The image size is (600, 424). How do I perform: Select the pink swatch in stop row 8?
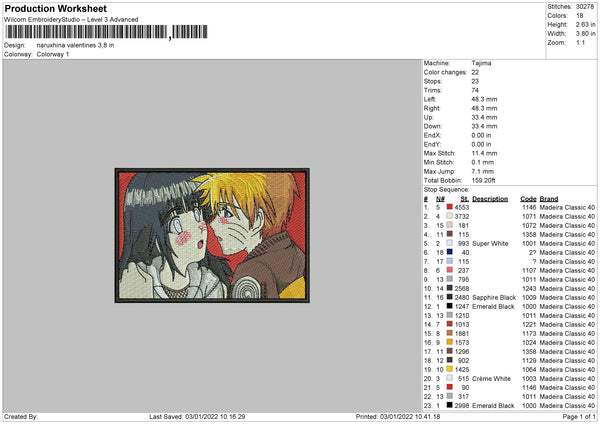[x=450, y=270]
